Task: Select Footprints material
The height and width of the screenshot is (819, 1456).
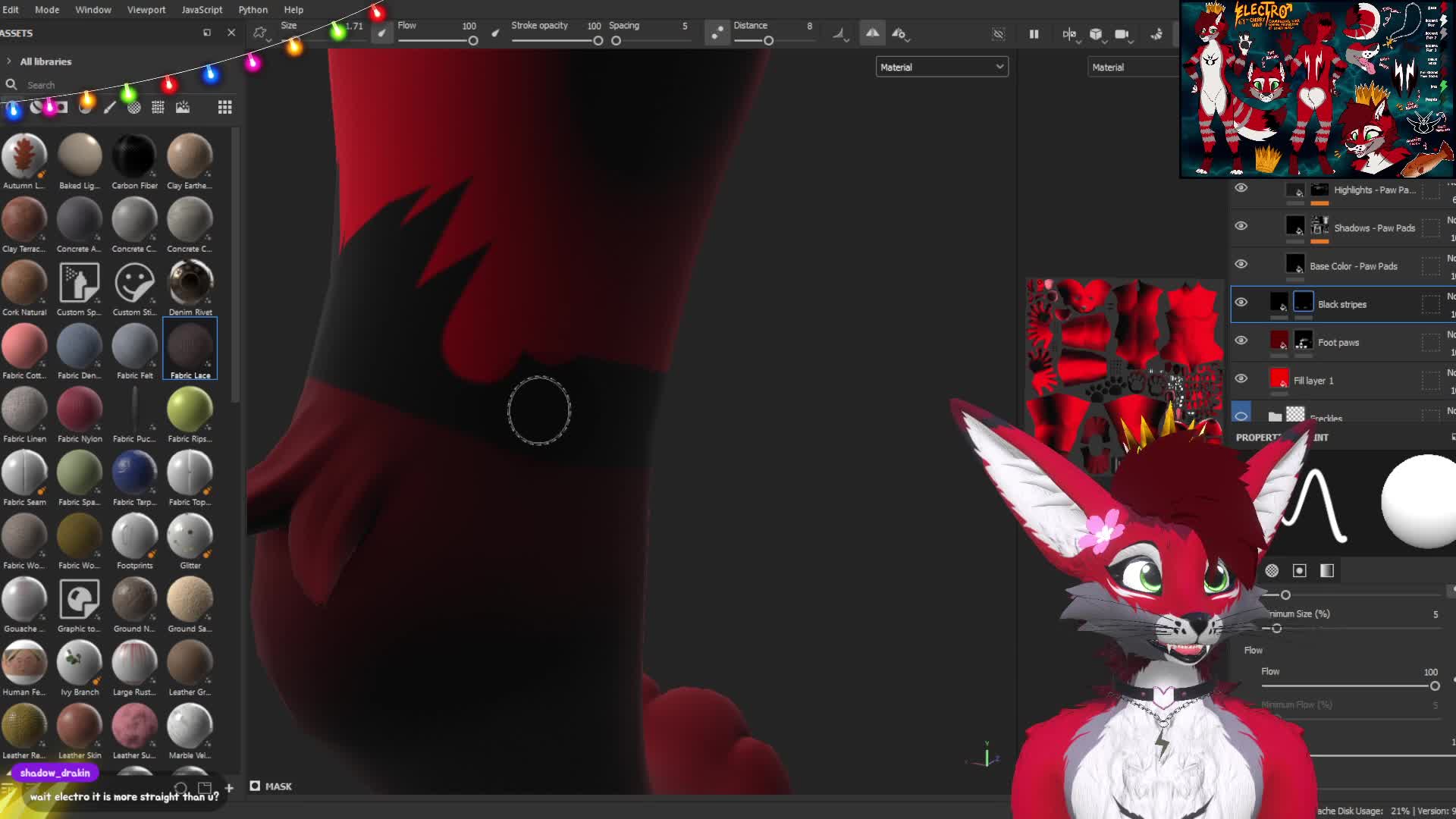Action: click(134, 541)
